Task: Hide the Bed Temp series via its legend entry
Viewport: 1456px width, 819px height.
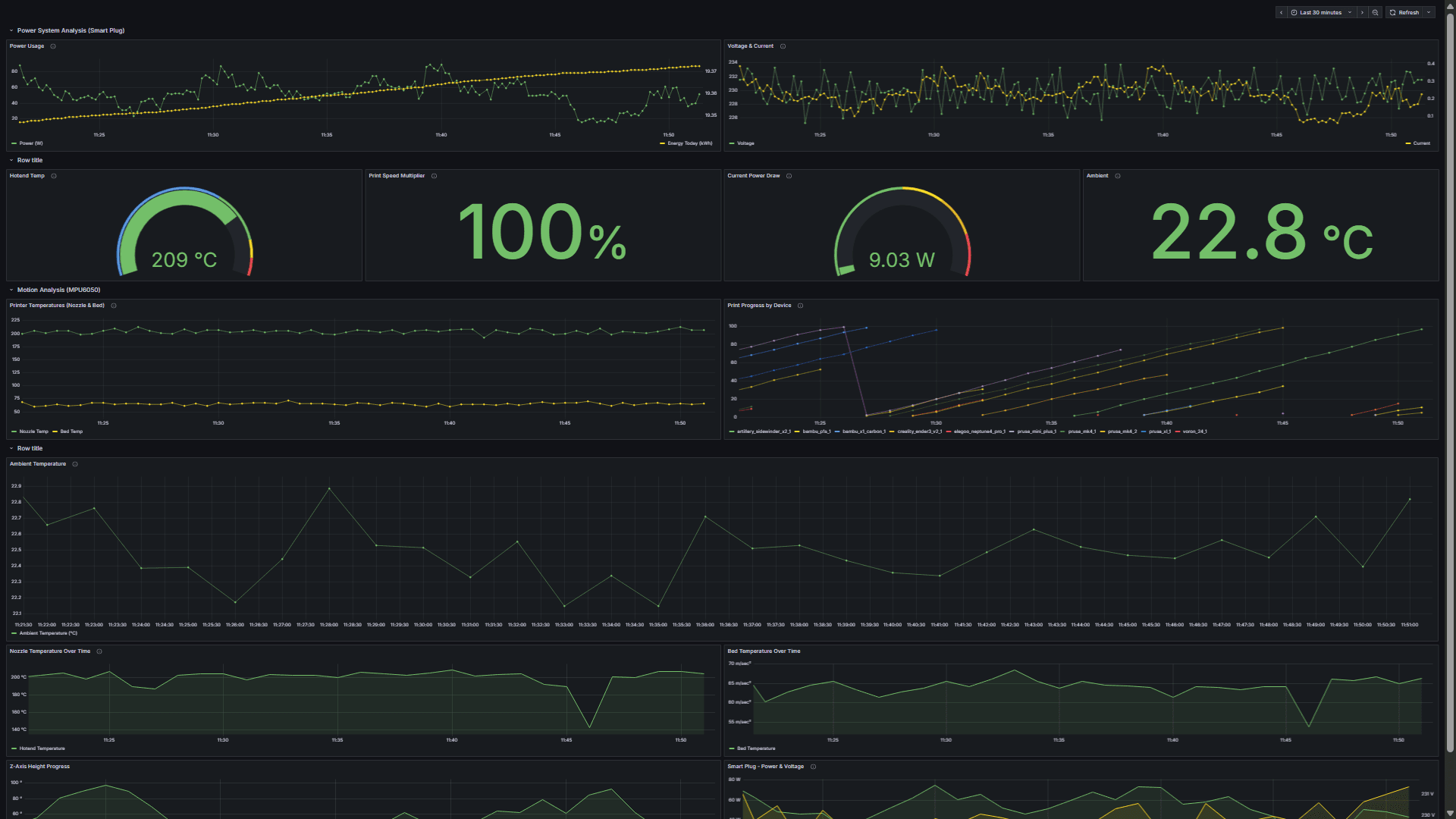Action: coord(70,431)
